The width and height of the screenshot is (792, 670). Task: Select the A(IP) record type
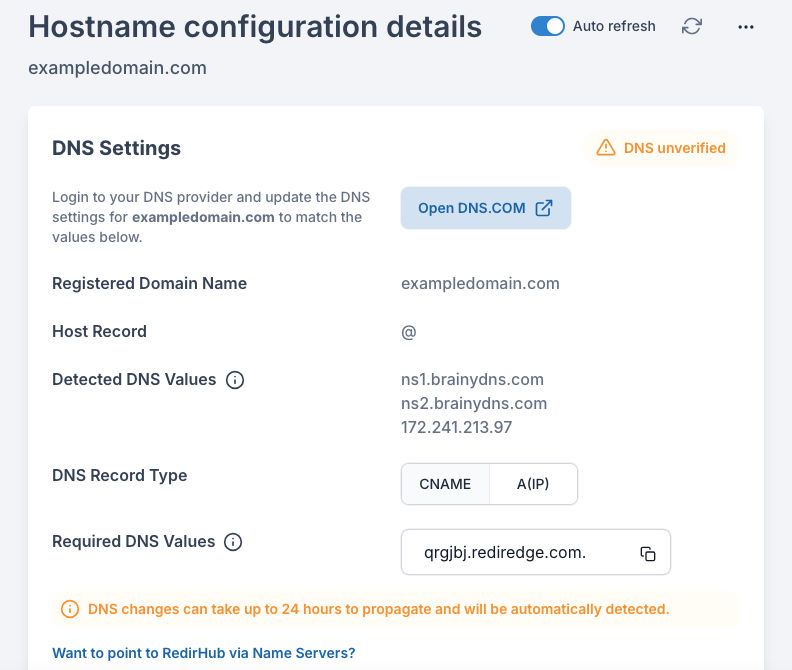pos(533,484)
